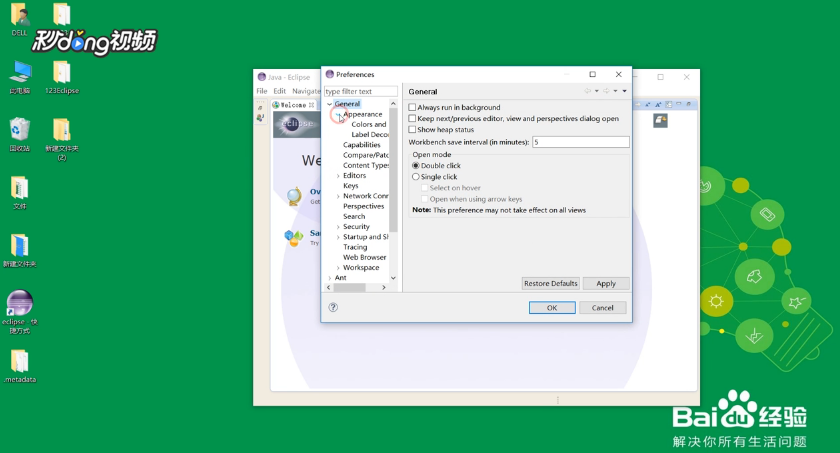Toggle Keep next/previous editor dialog open checkbox

click(x=412, y=118)
